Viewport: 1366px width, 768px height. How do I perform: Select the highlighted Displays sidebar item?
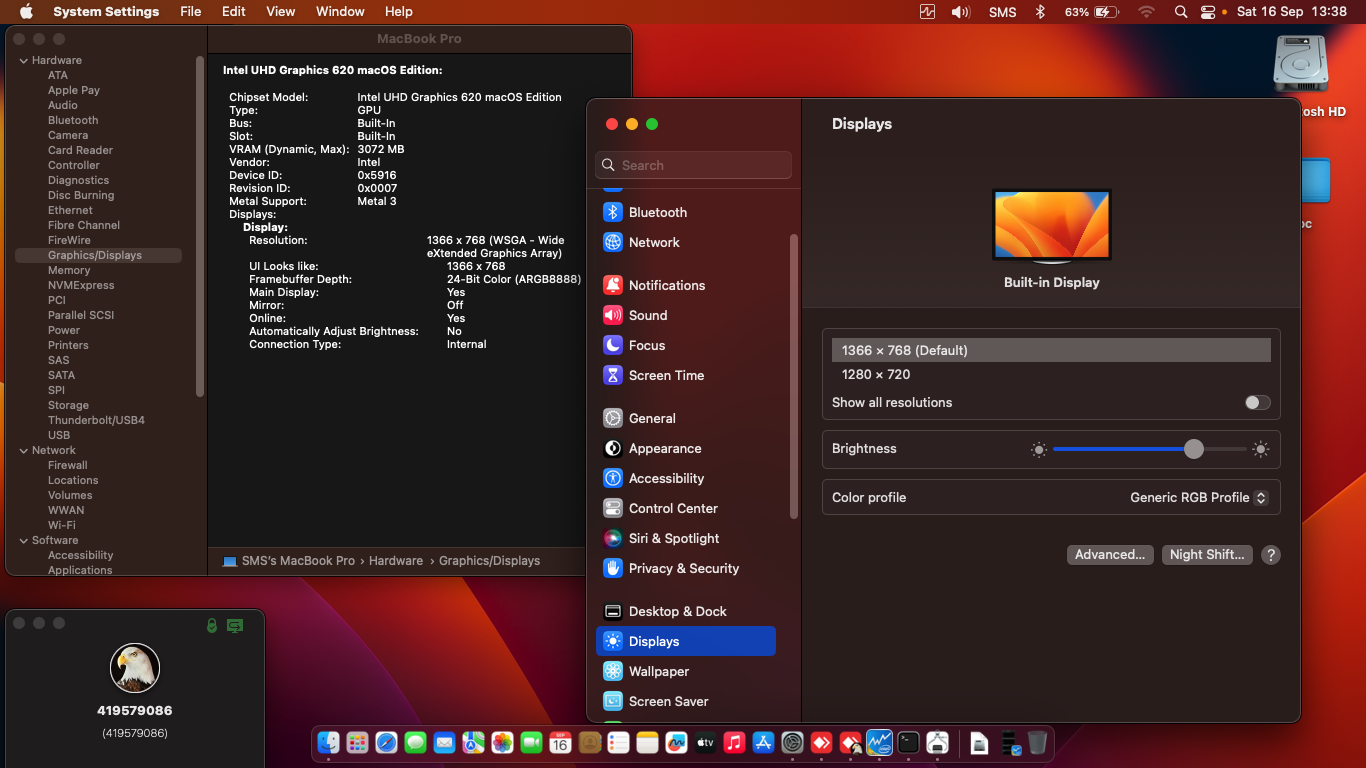click(685, 641)
